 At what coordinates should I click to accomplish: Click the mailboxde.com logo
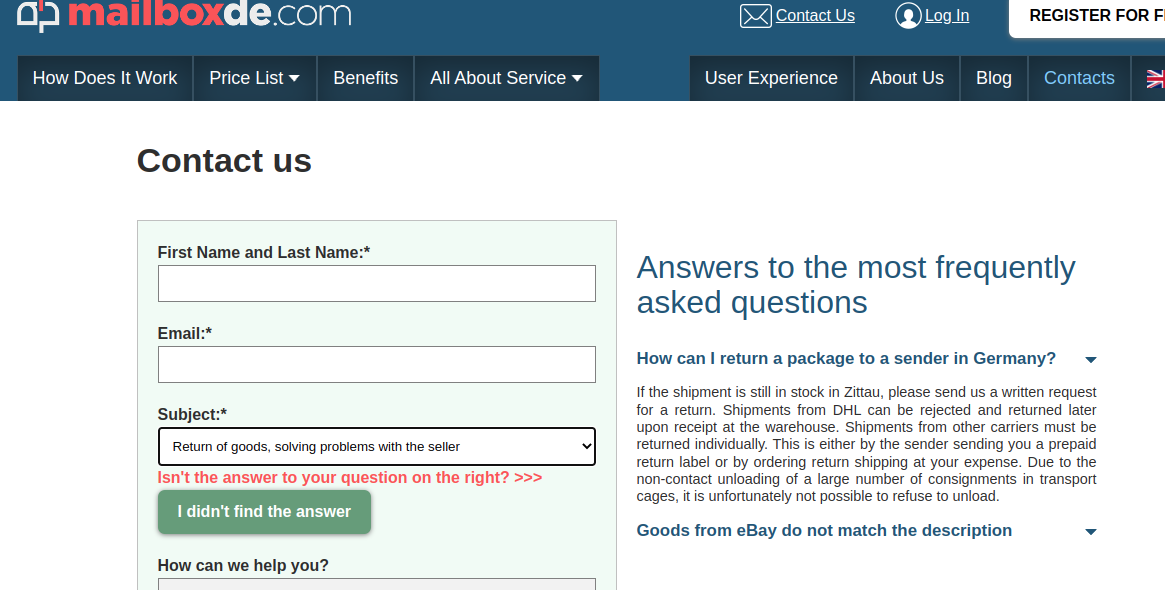(x=184, y=14)
